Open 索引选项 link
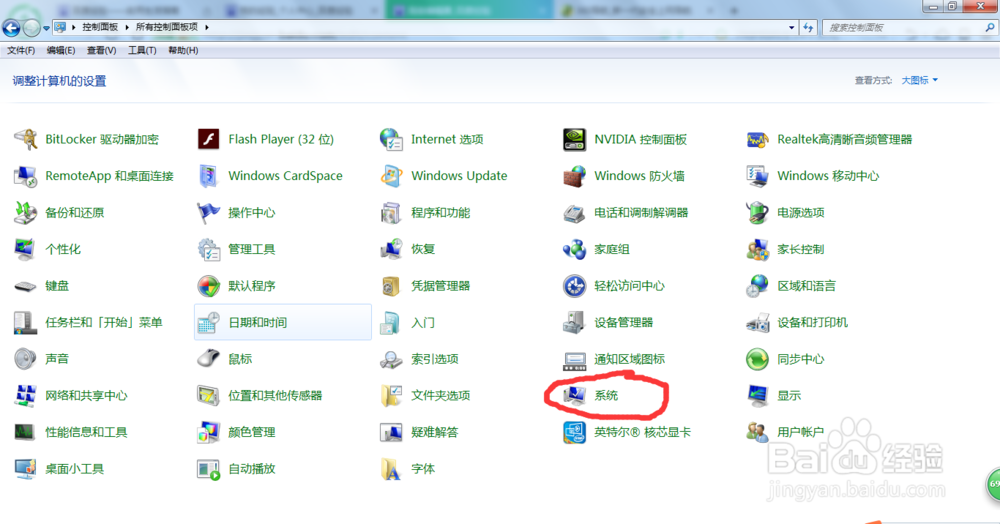Image resolution: width=1000 pixels, height=524 pixels. point(435,359)
